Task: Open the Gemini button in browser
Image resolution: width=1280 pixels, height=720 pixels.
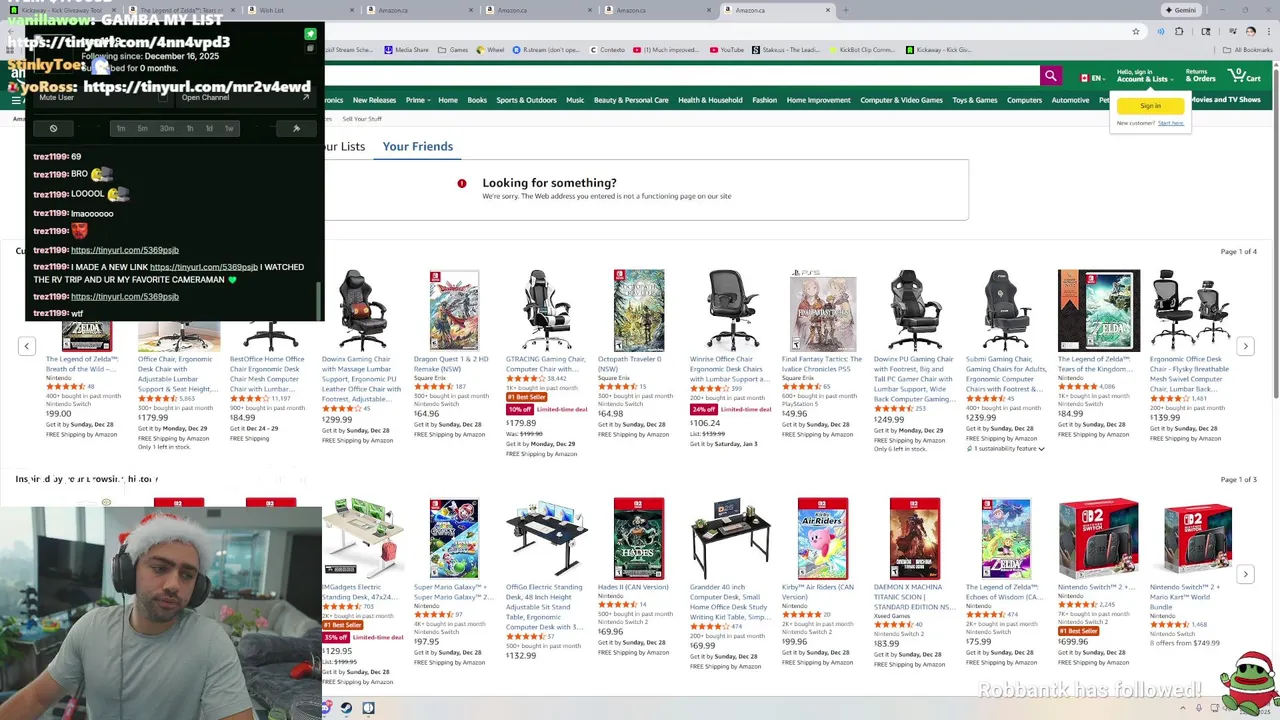Action: (x=1180, y=10)
